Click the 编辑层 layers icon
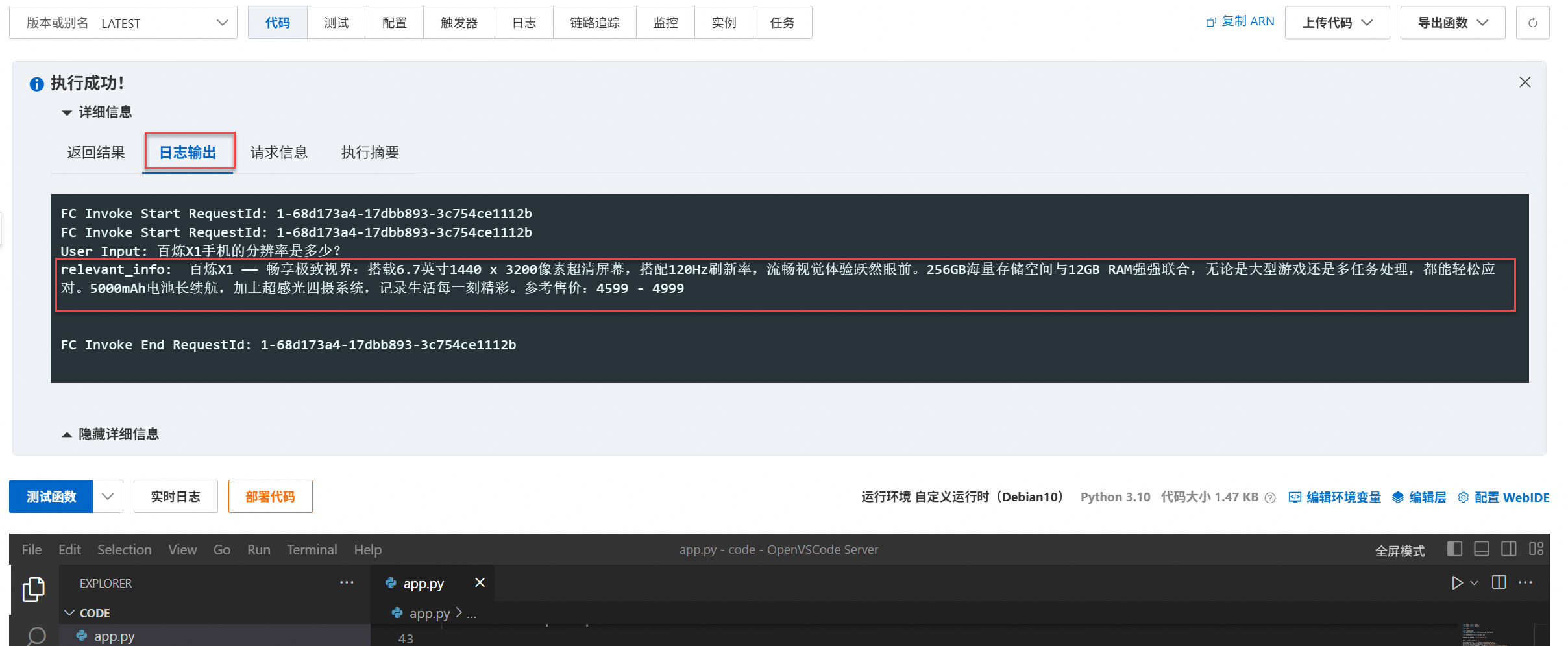This screenshot has height=646, width=1568. tap(1398, 497)
